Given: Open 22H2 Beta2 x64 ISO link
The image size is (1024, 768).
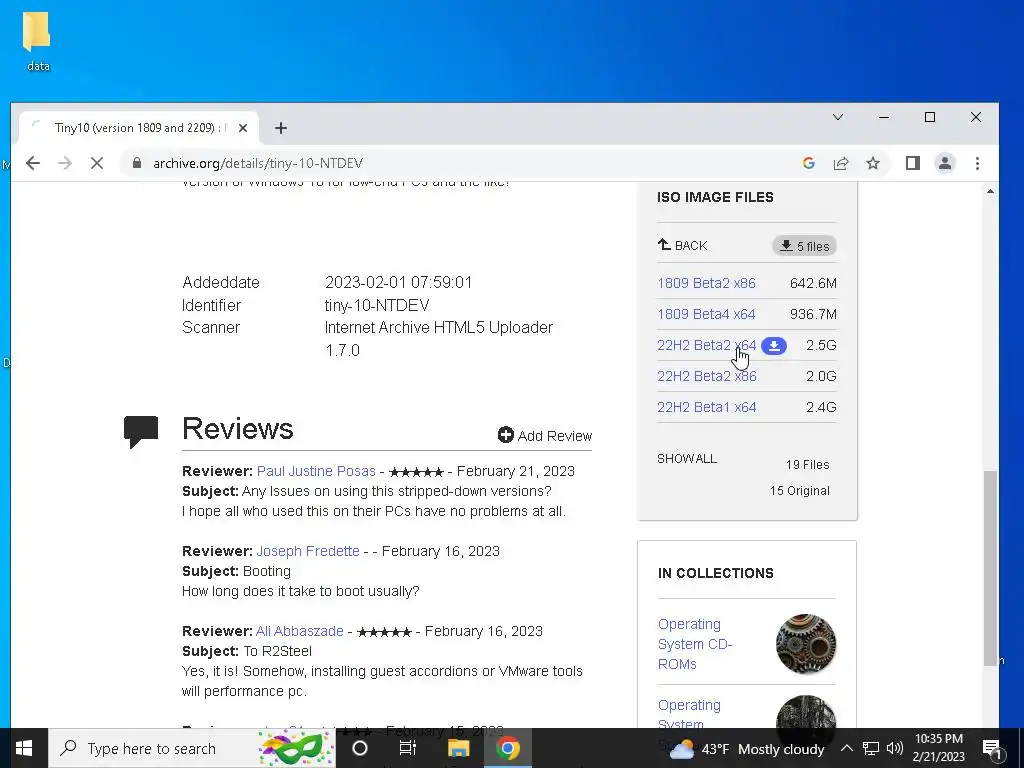Looking at the screenshot, I should point(706,345).
